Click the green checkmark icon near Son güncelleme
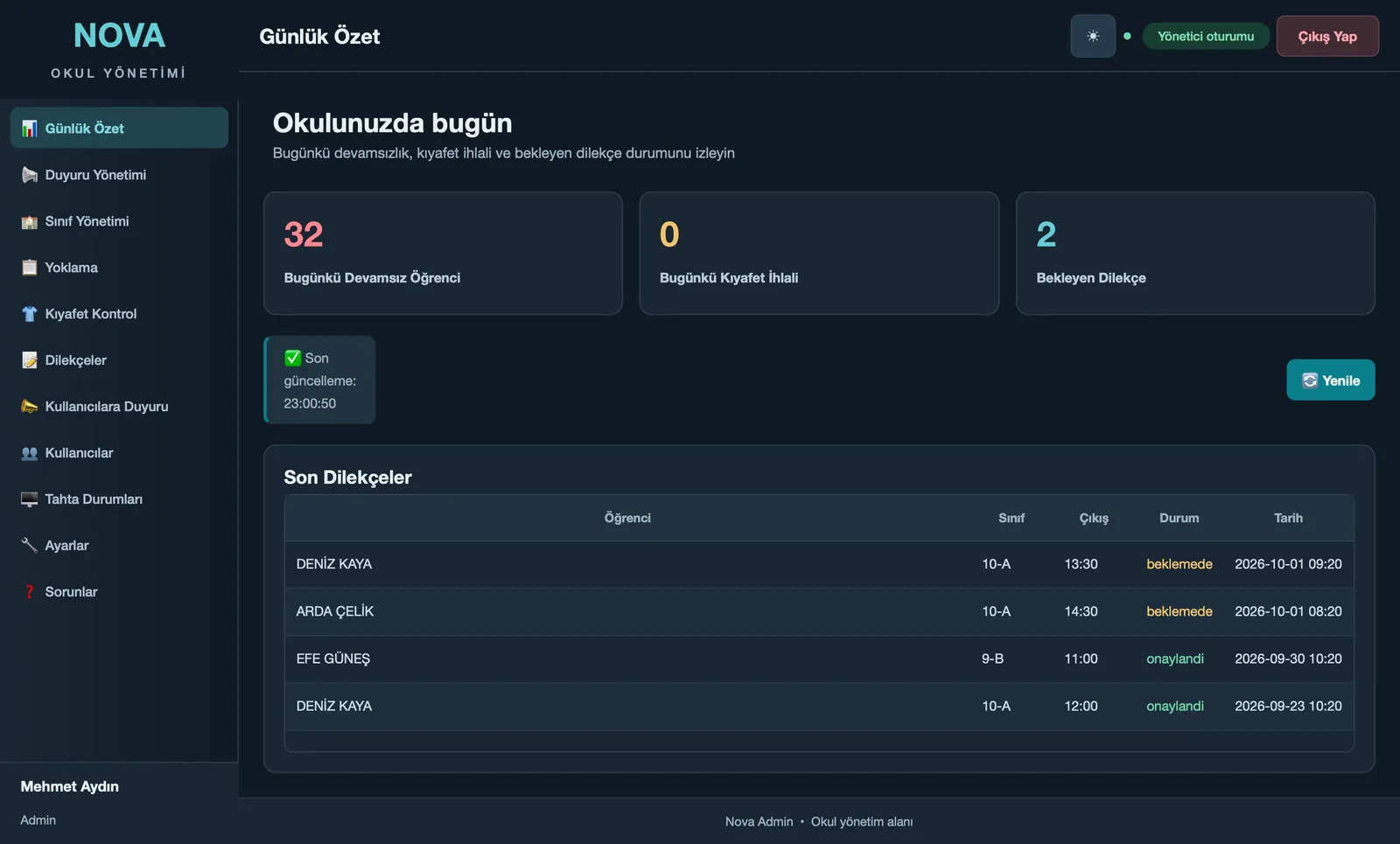Viewport: 1400px width, 844px height. click(292, 358)
